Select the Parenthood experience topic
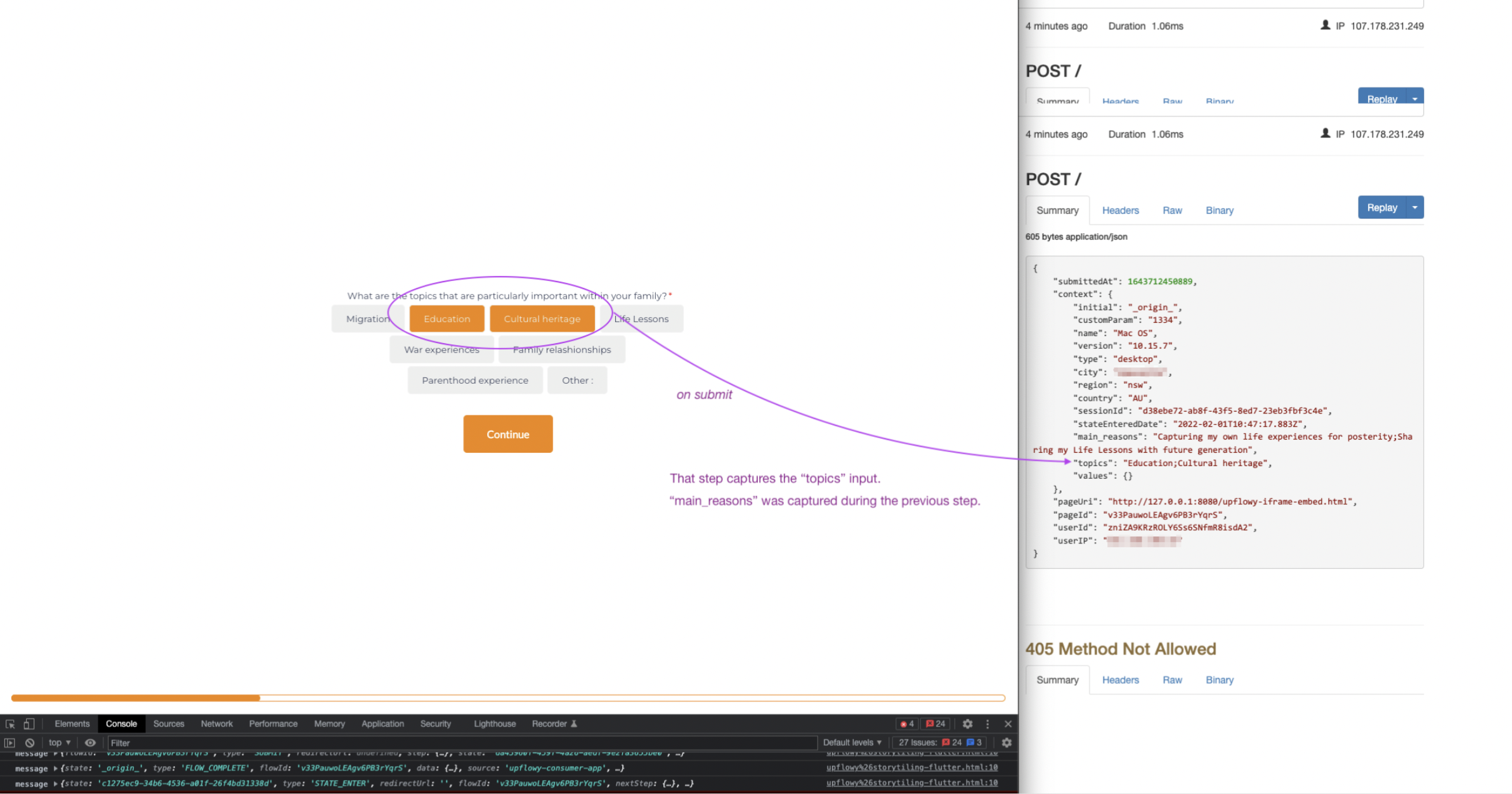The height and width of the screenshot is (794, 1512). coord(475,380)
